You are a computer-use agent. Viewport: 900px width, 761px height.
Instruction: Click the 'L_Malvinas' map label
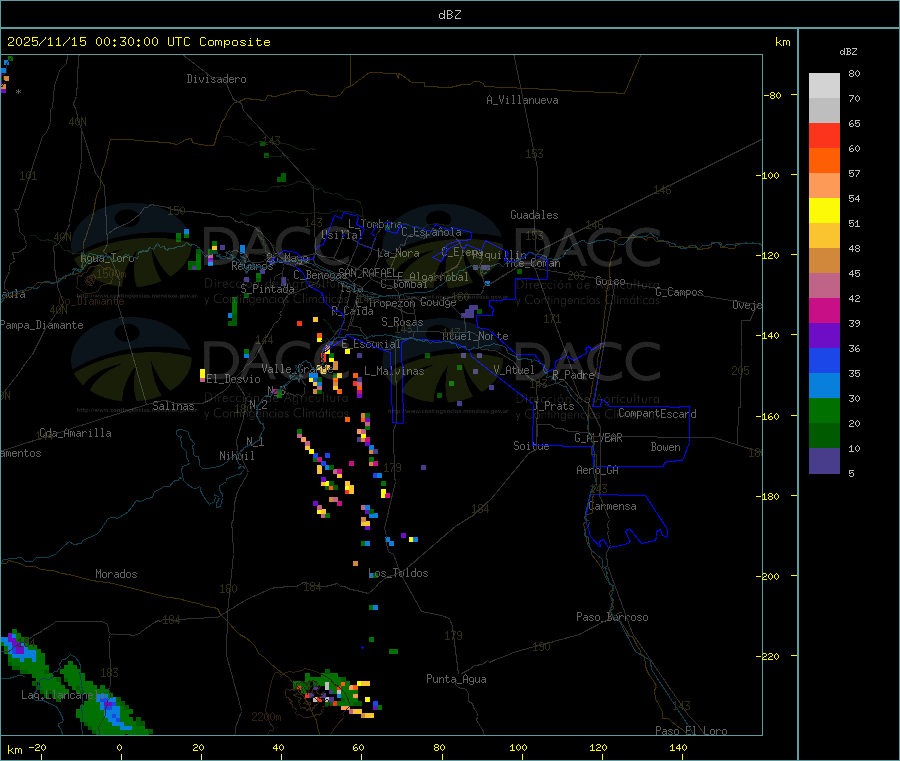pos(394,371)
